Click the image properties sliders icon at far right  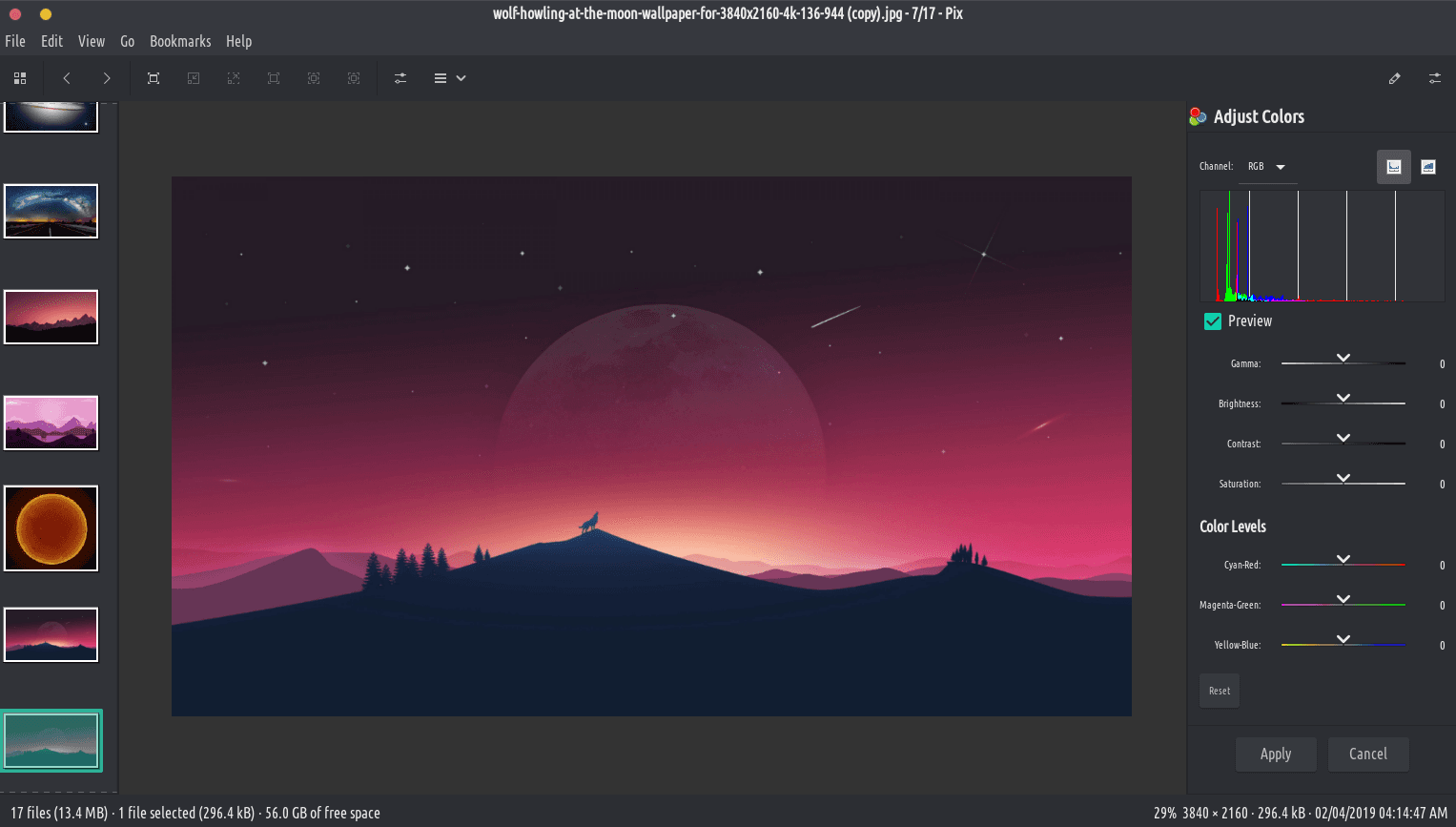[1434, 78]
